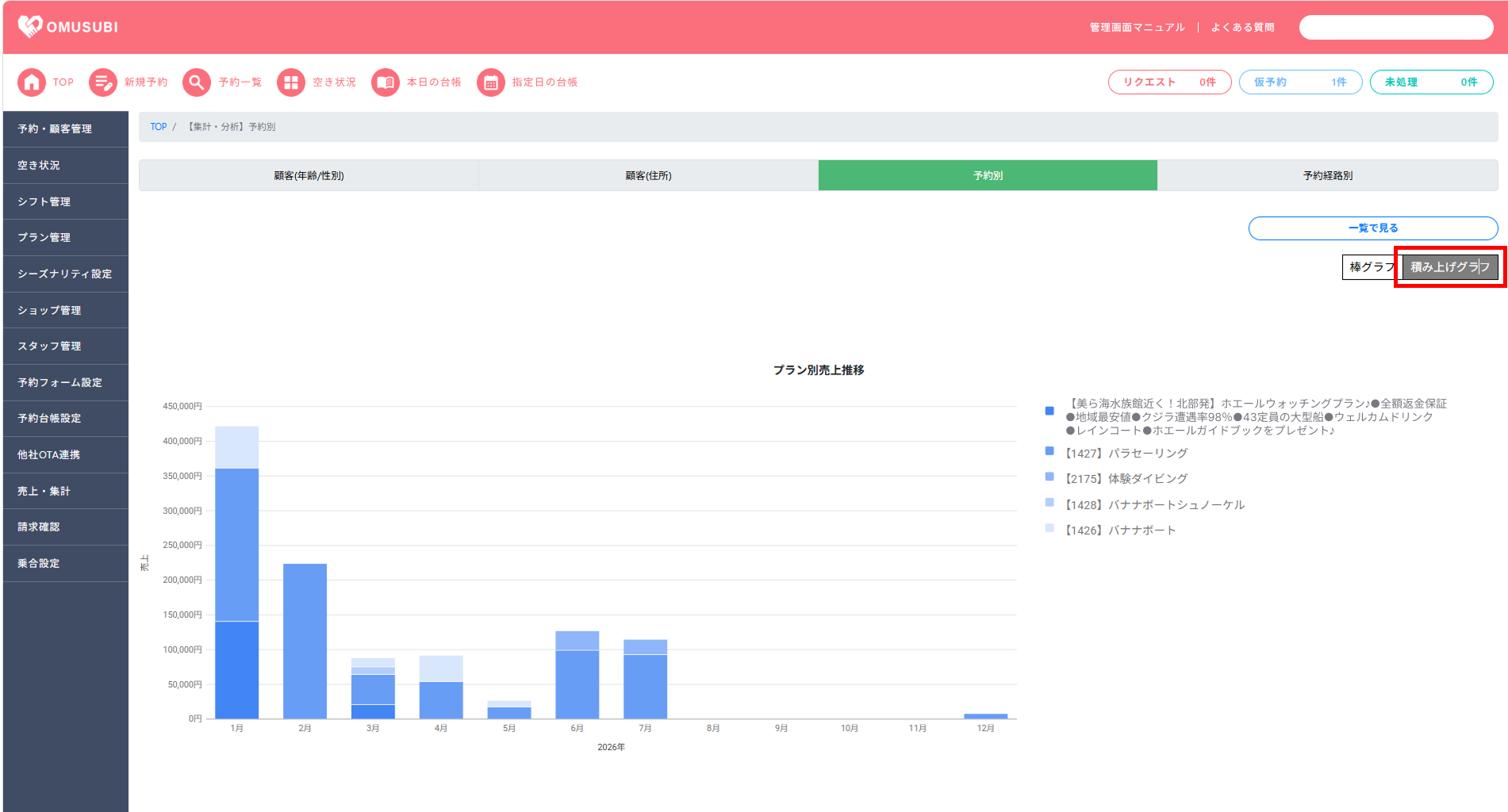Click the header search input field
The height and width of the screenshot is (812, 1508).
(x=1396, y=27)
